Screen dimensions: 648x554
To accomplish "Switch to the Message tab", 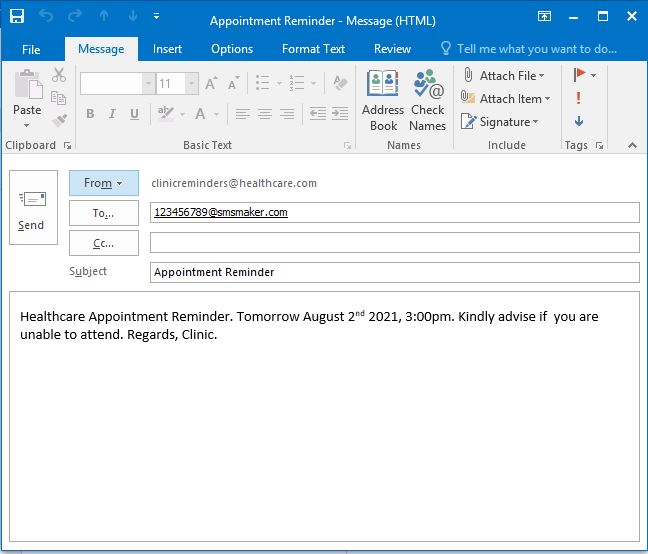I will pyautogui.click(x=101, y=49).
